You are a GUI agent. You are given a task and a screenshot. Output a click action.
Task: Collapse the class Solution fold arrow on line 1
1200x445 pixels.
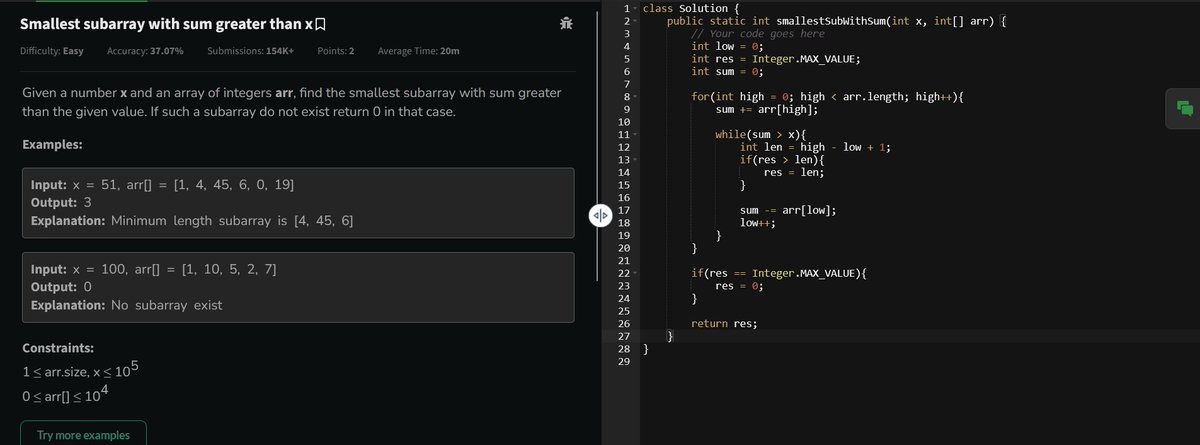[x=635, y=8]
